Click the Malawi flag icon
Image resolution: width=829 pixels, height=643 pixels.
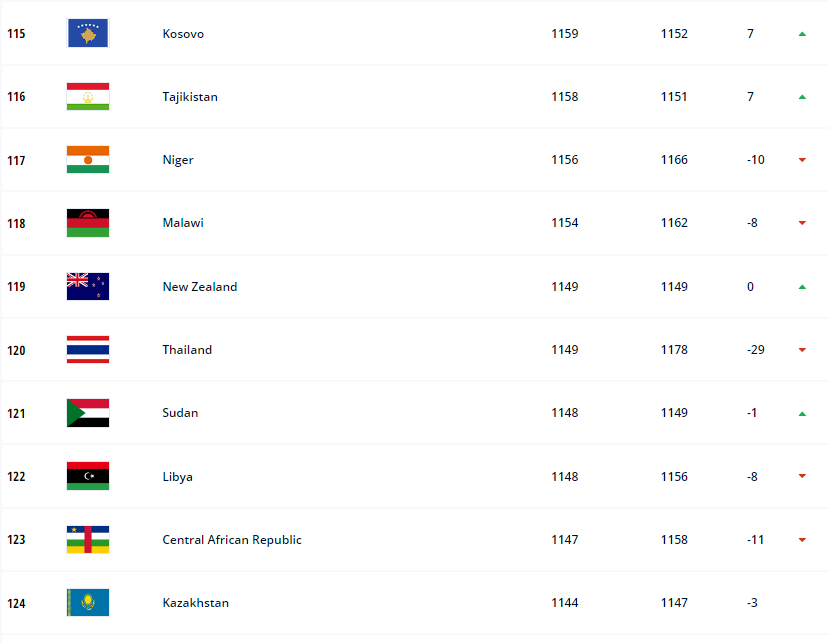coord(88,223)
